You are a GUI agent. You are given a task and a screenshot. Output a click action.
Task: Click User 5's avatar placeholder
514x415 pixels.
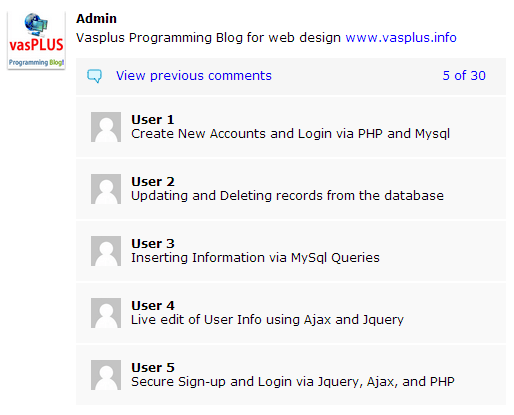tap(106, 375)
